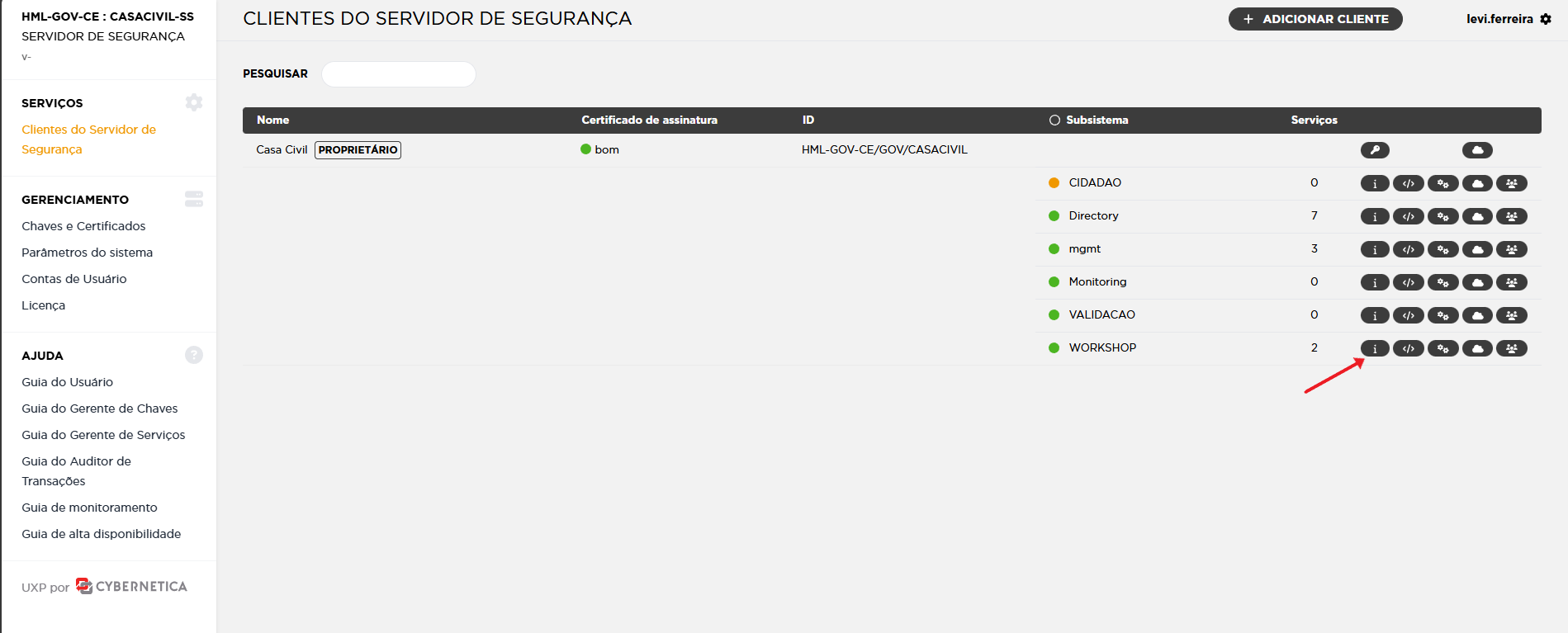
Task: Open the users group icon for WORKSHOP
Action: [x=1511, y=348]
